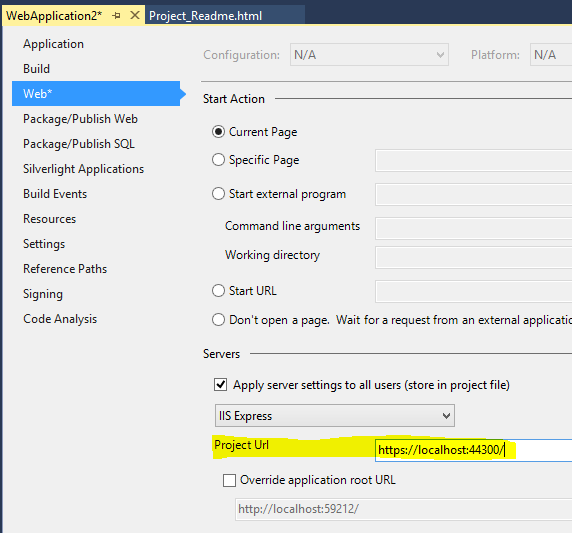The height and width of the screenshot is (533, 572).
Task: Open the Configuration dropdown
Action: [369, 55]
